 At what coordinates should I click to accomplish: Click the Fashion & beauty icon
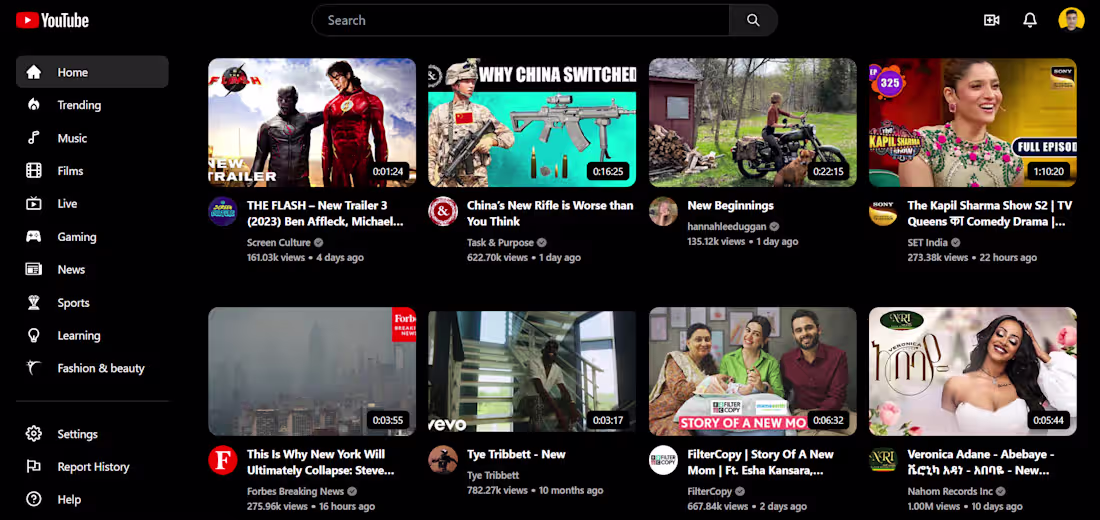tap(34, 368)
